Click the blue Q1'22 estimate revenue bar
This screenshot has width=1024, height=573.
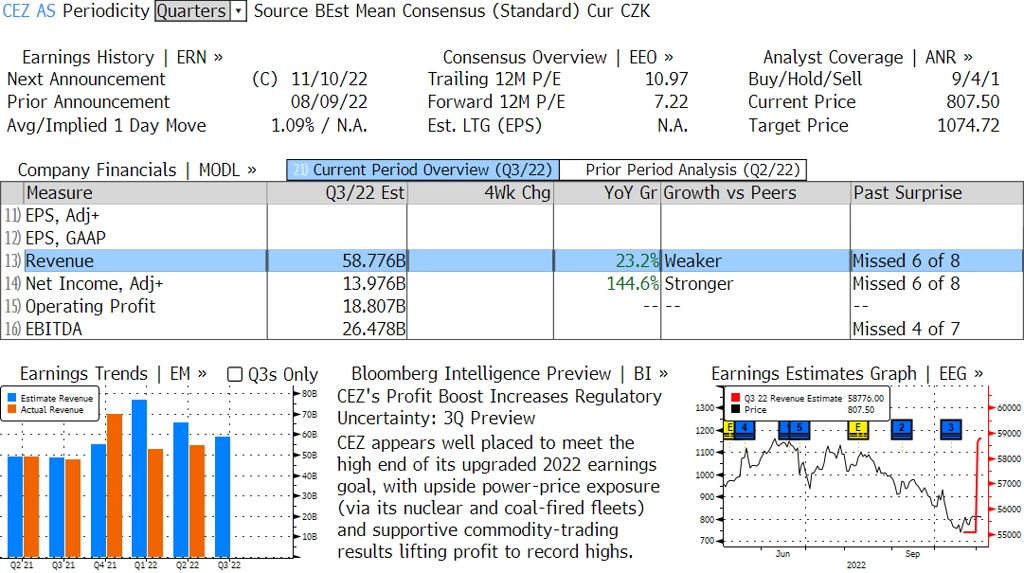pyautogui.click(x=139, y=478)
